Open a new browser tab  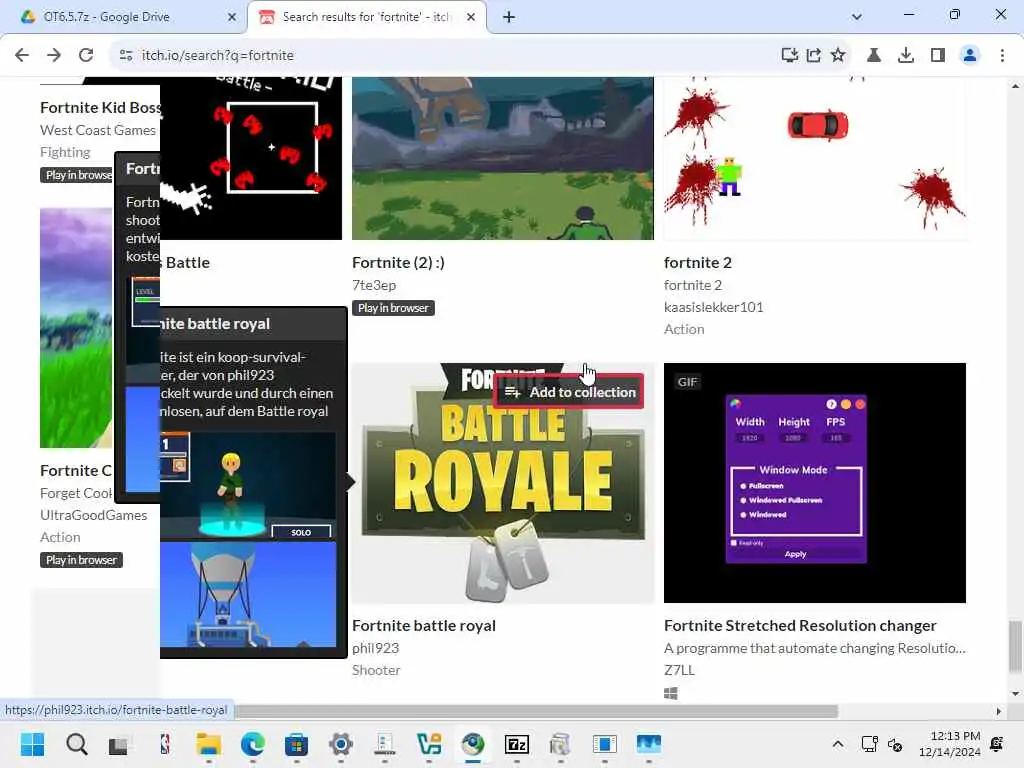(509, 17)
